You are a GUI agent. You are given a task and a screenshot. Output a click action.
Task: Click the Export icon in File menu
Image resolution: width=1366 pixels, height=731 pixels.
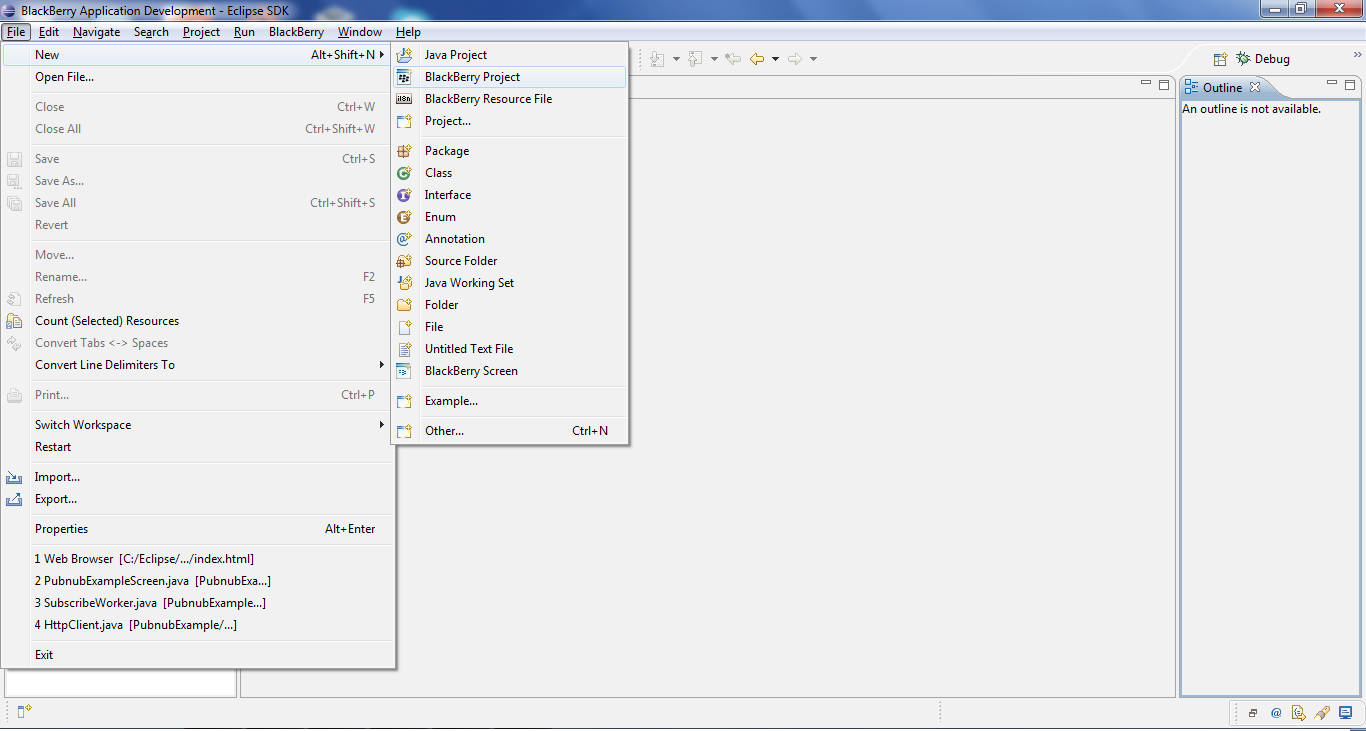14,499
